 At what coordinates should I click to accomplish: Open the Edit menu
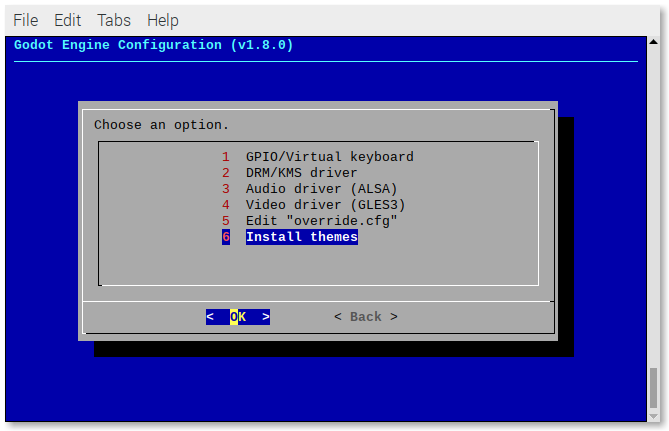pyautogui.click(x=67, y=20)
